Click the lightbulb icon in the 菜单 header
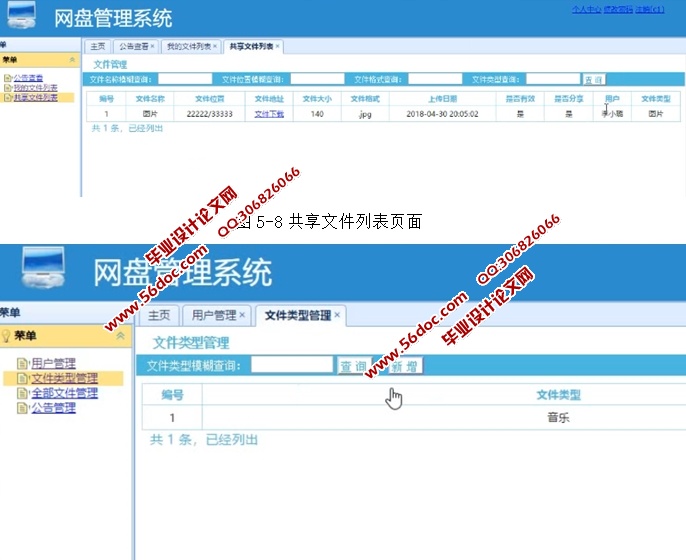The image size is (686, 560). (x=6, y=336)
